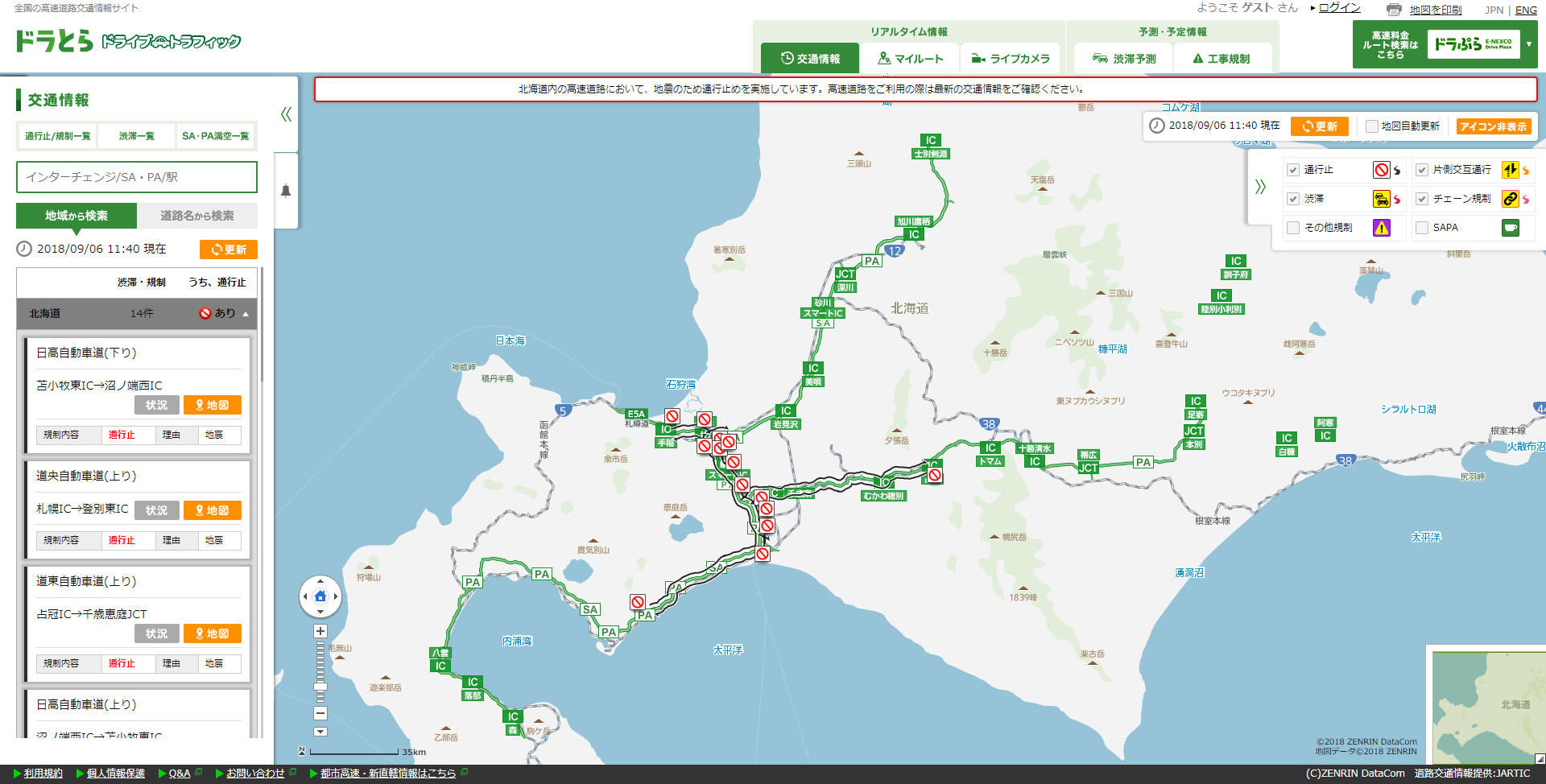Click the notification bell icon
This screenshot has height=784, width=1546.
tap(285, 191)
